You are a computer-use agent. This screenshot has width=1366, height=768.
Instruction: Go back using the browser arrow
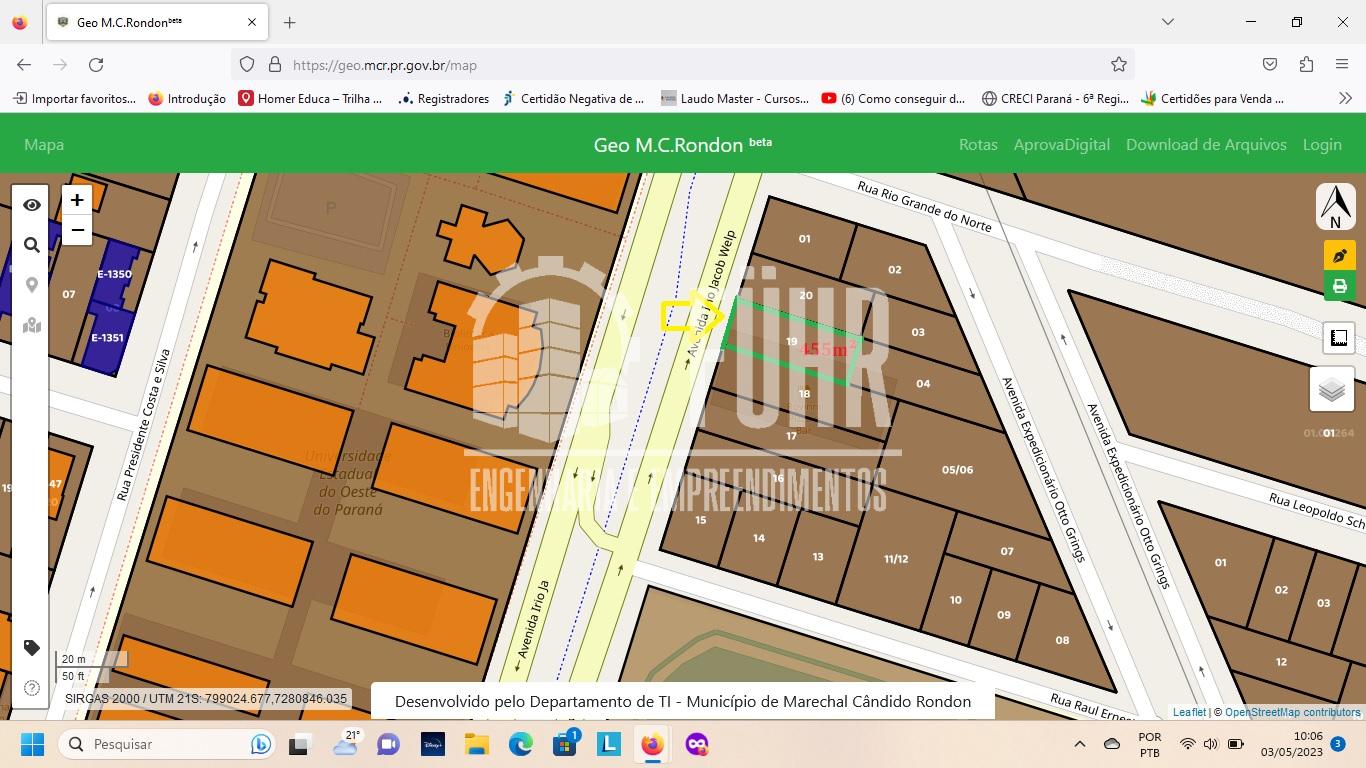click(24, 64)
